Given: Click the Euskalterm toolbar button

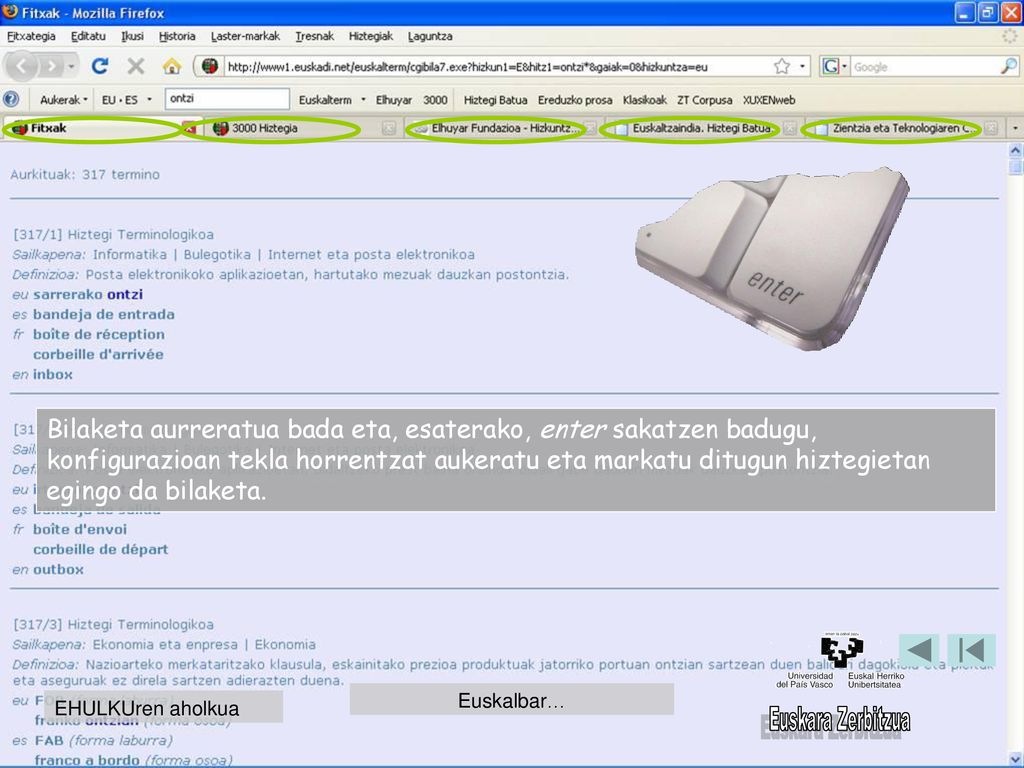Looking at the screenshot, I should [x=325, y=100].
